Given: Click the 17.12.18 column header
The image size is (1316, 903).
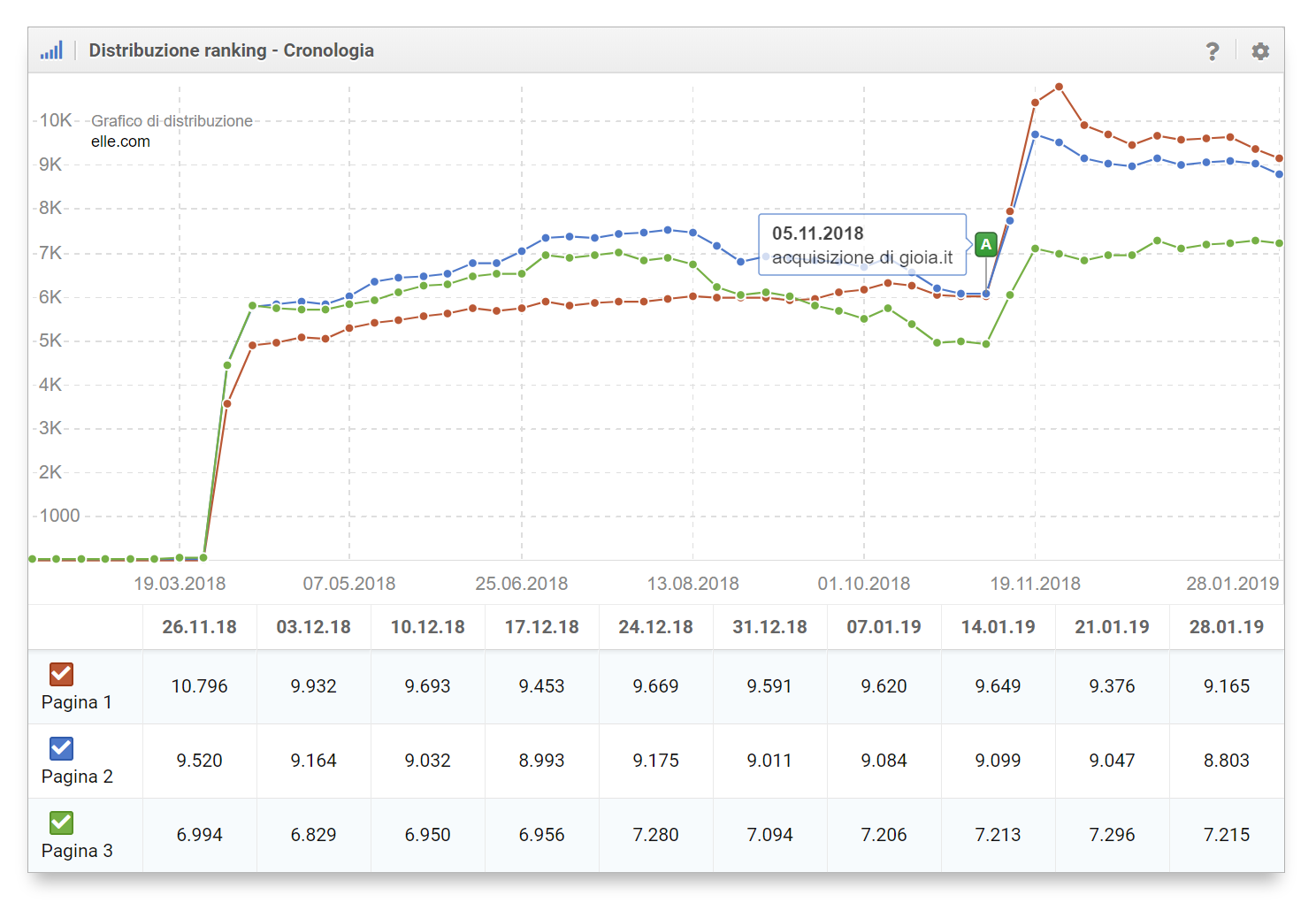Looking at the screenshot, I should 541,627.
